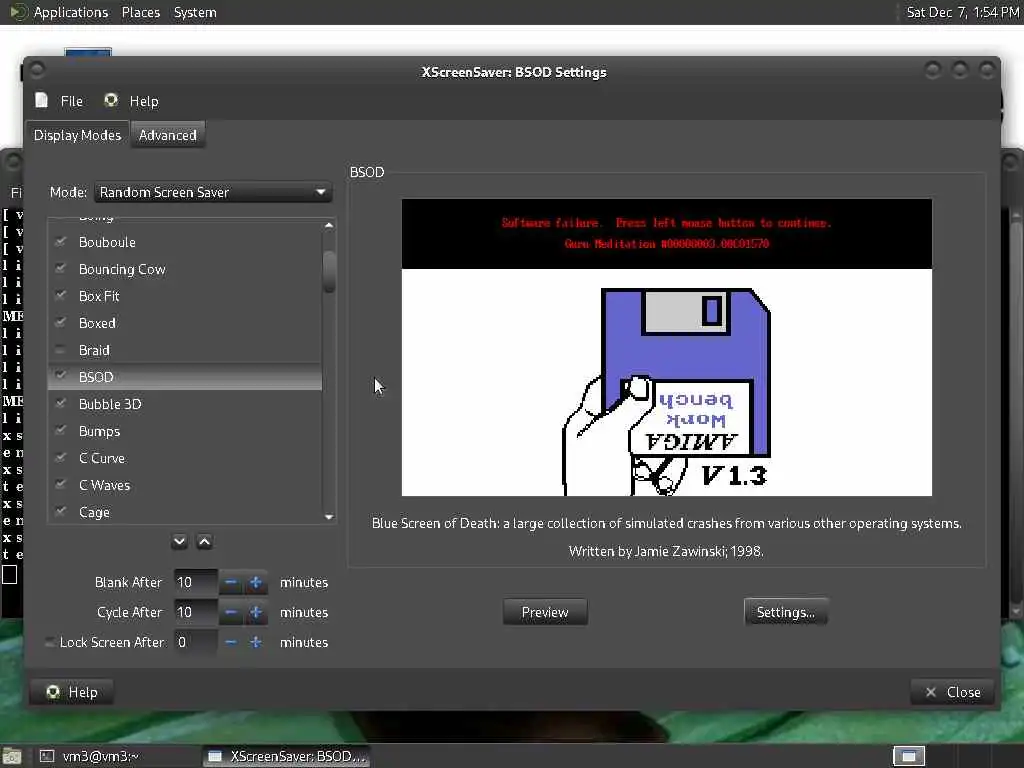
Task: Switch to the Advanced tab
Action: tap(168, 135)
